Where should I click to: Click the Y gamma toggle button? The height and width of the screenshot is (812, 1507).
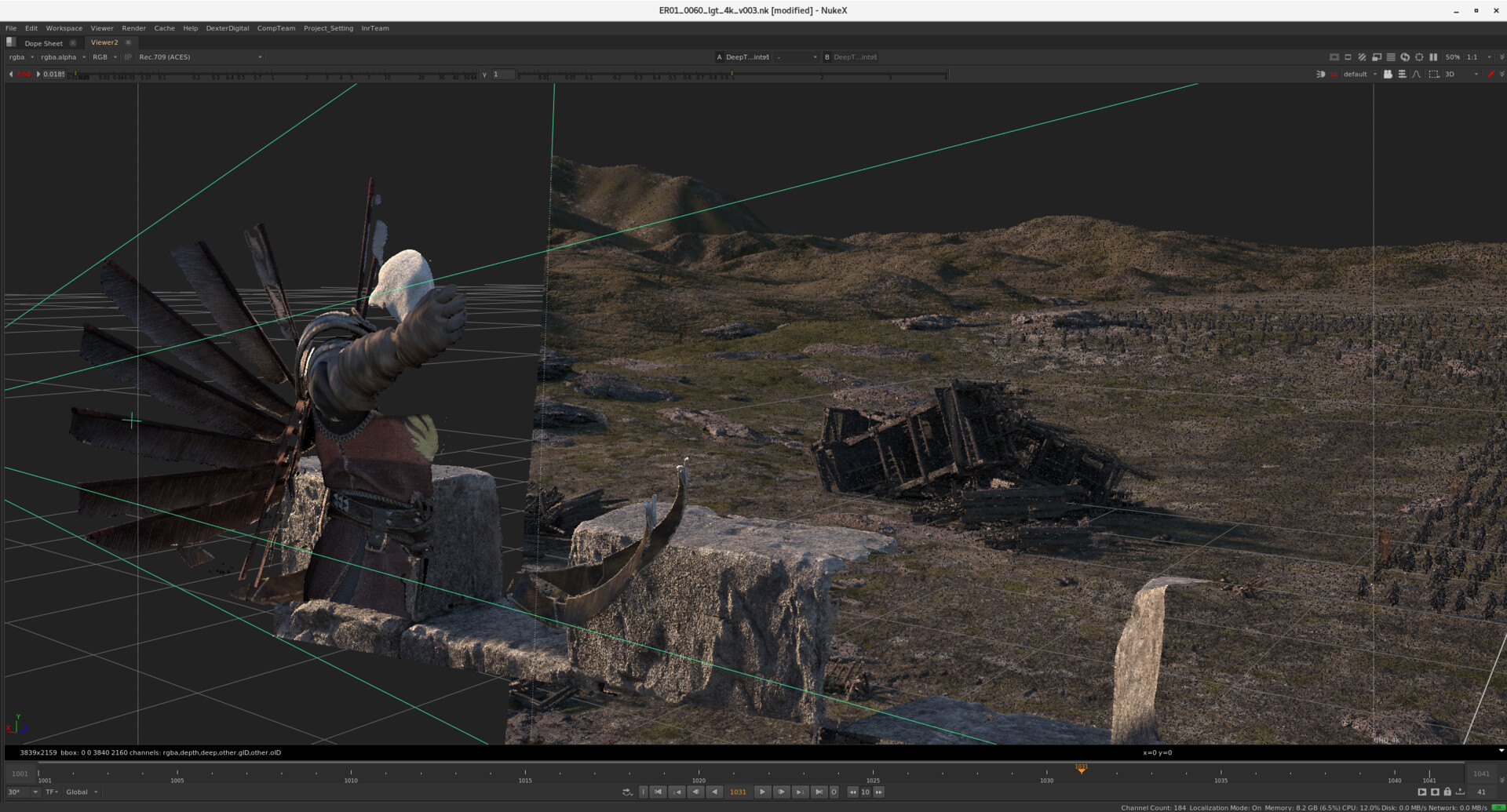(x=484, y=75)
